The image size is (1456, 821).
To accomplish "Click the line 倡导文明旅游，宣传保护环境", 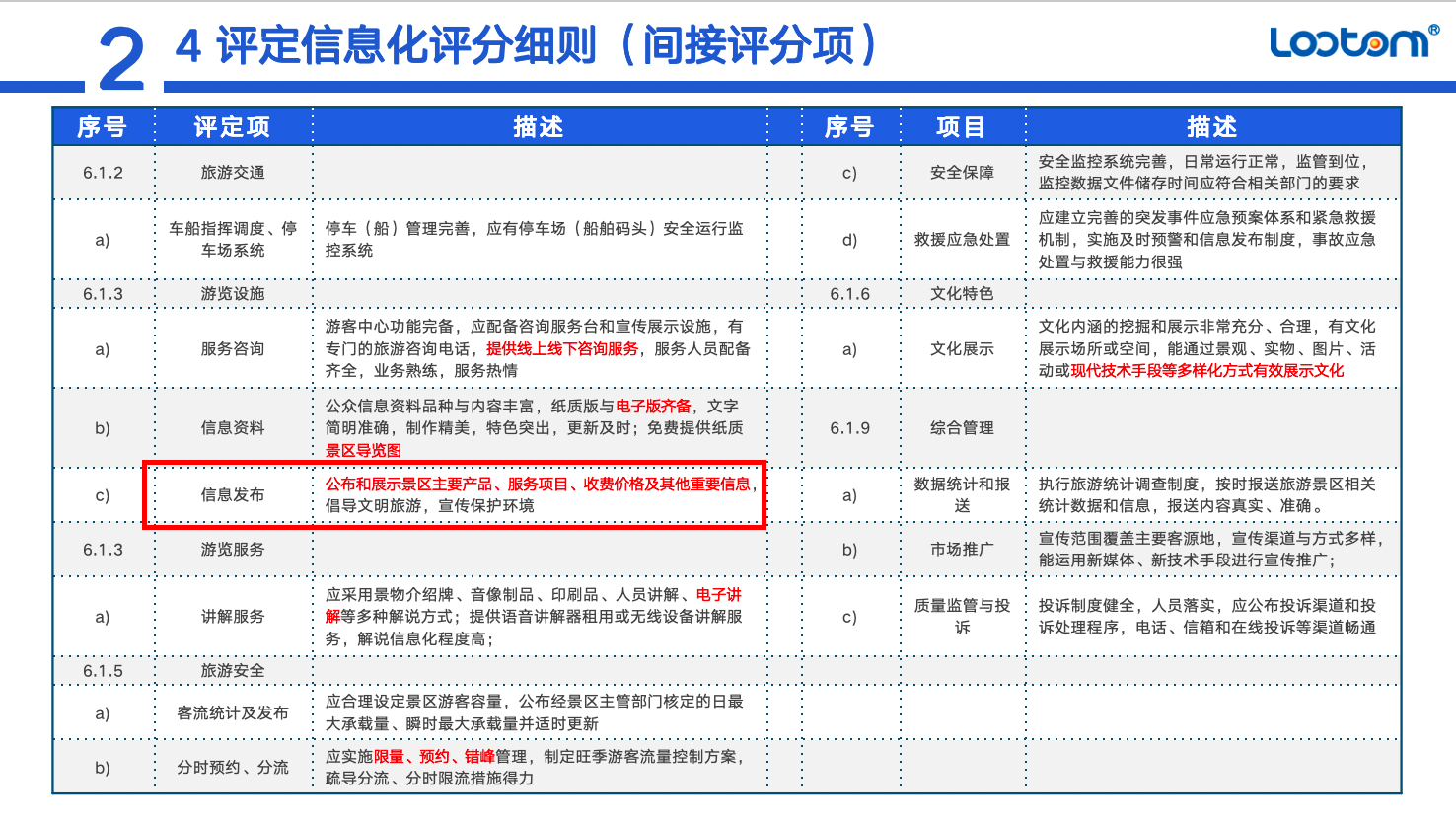I will pos(429,506).
